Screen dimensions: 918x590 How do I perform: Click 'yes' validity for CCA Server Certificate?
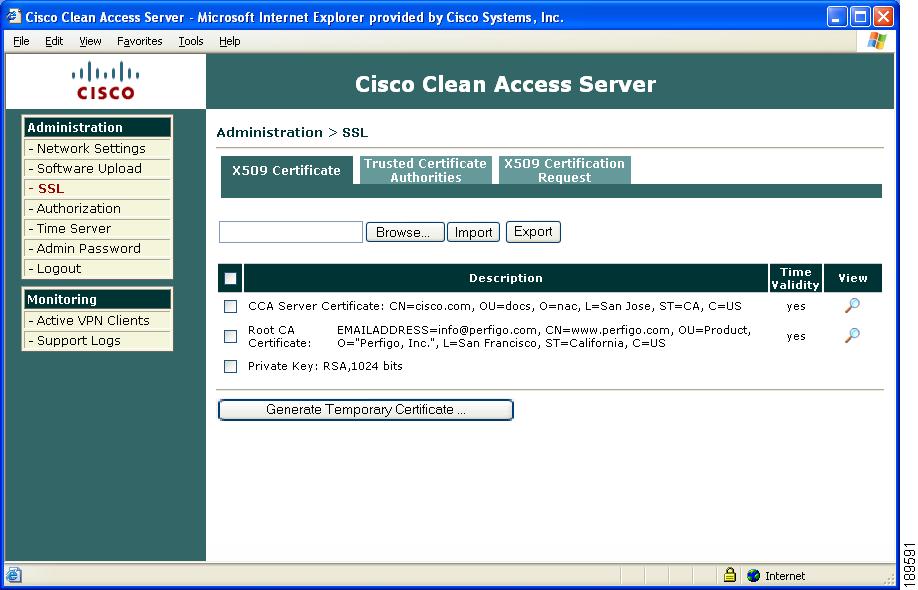point(796,306)
